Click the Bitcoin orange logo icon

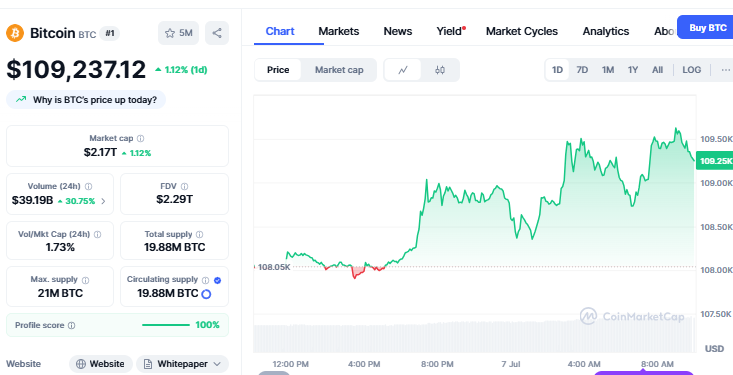15,33
